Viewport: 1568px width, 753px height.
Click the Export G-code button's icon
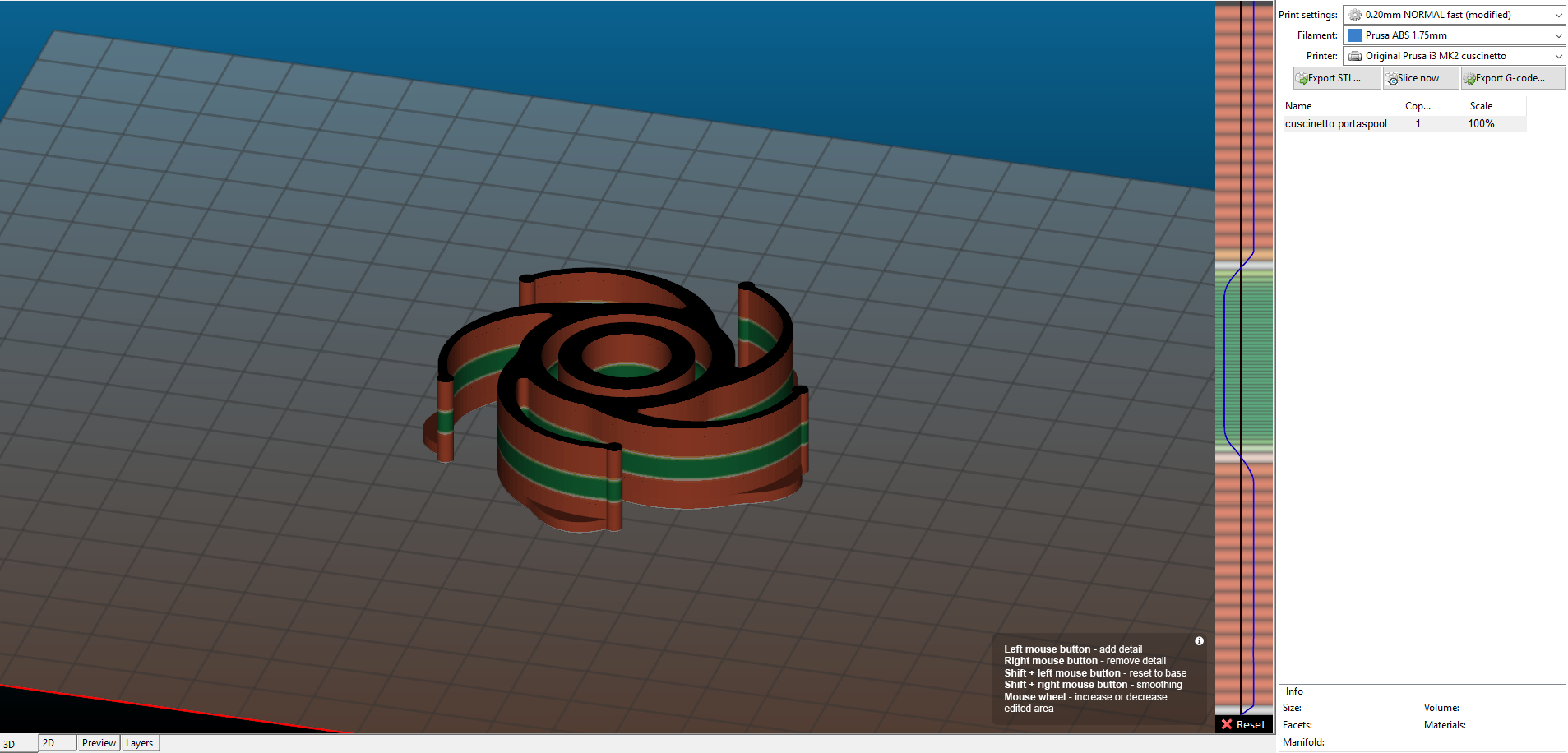tap(1470, 79)
